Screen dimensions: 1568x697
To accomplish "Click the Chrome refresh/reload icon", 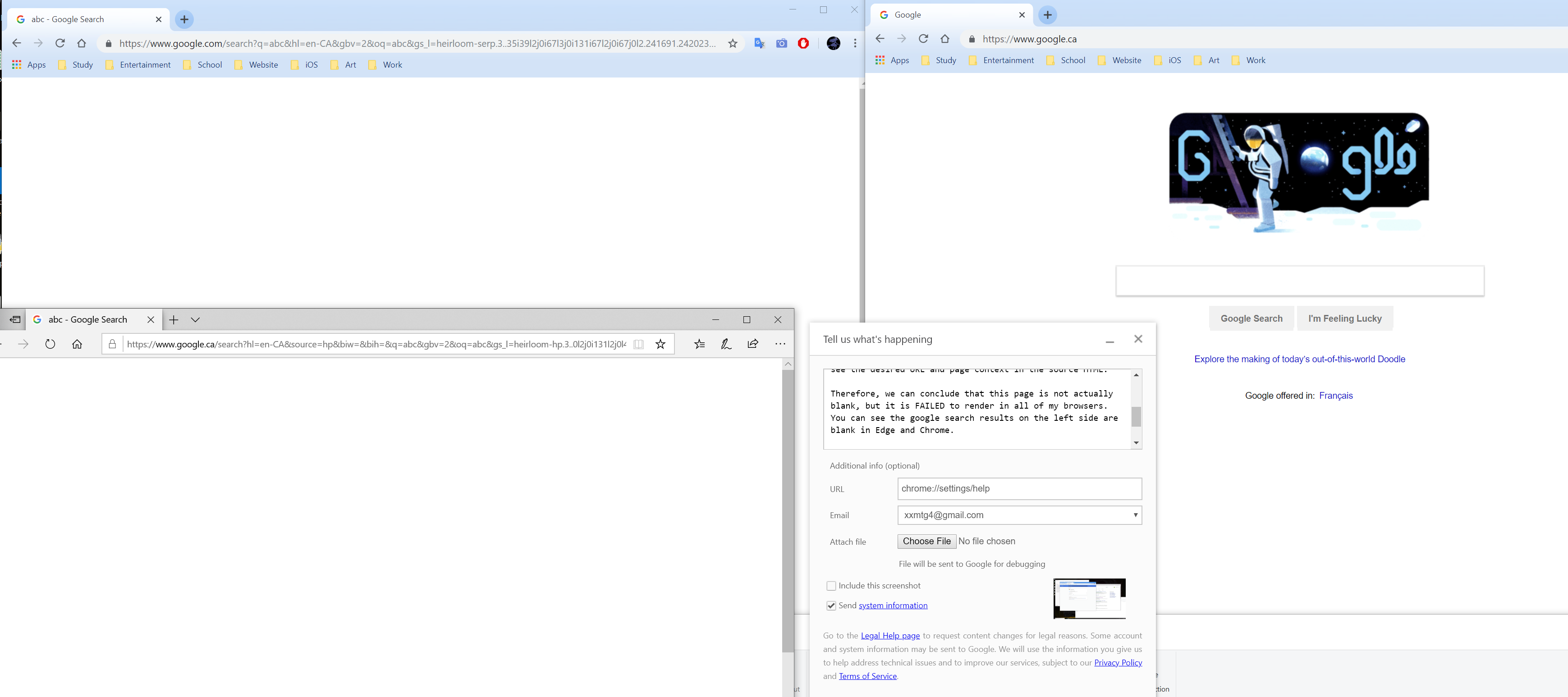I will click(x=60, y=43).
